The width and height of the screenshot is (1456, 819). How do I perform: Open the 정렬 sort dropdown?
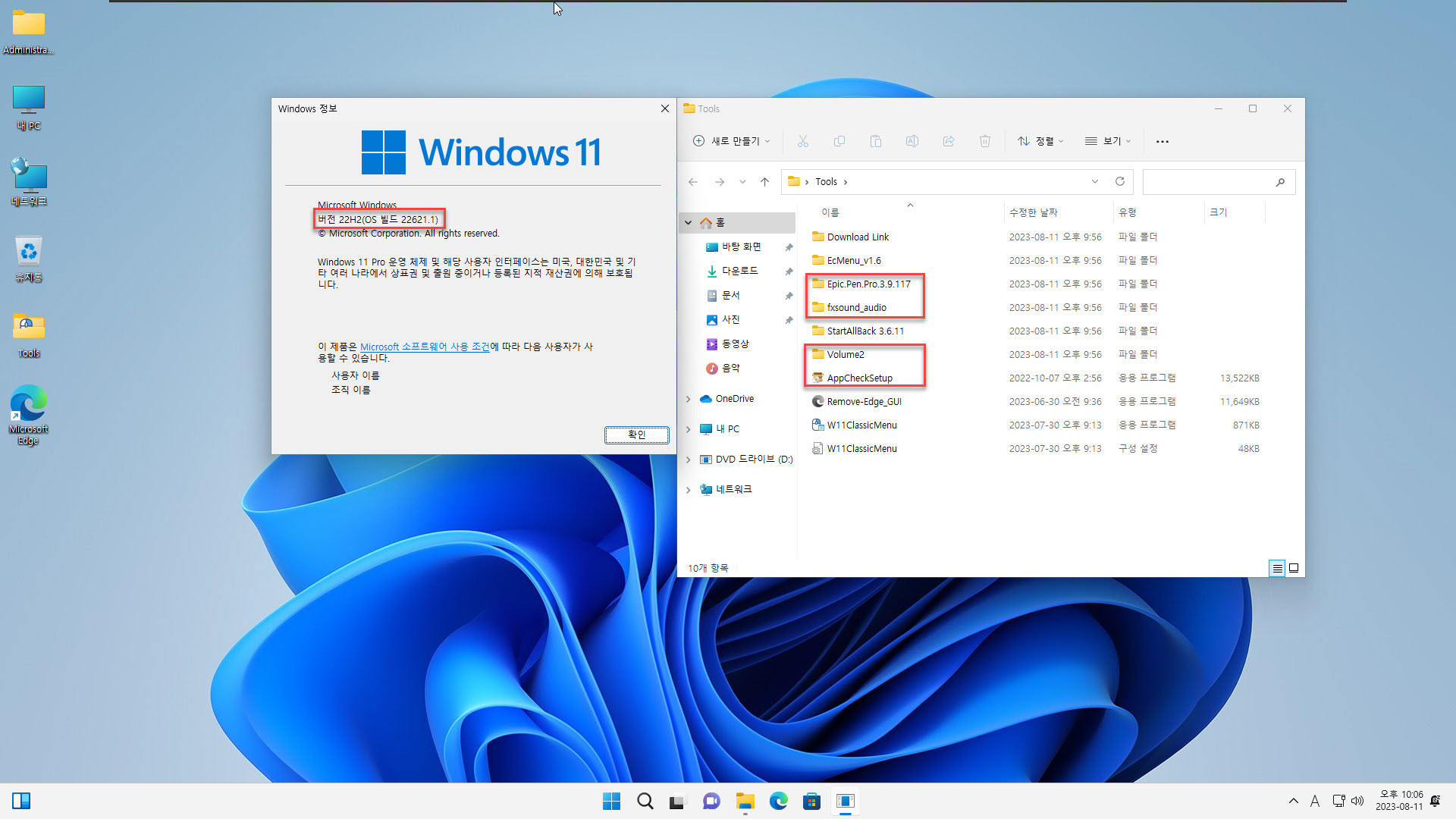click(x=1040, y=141)
